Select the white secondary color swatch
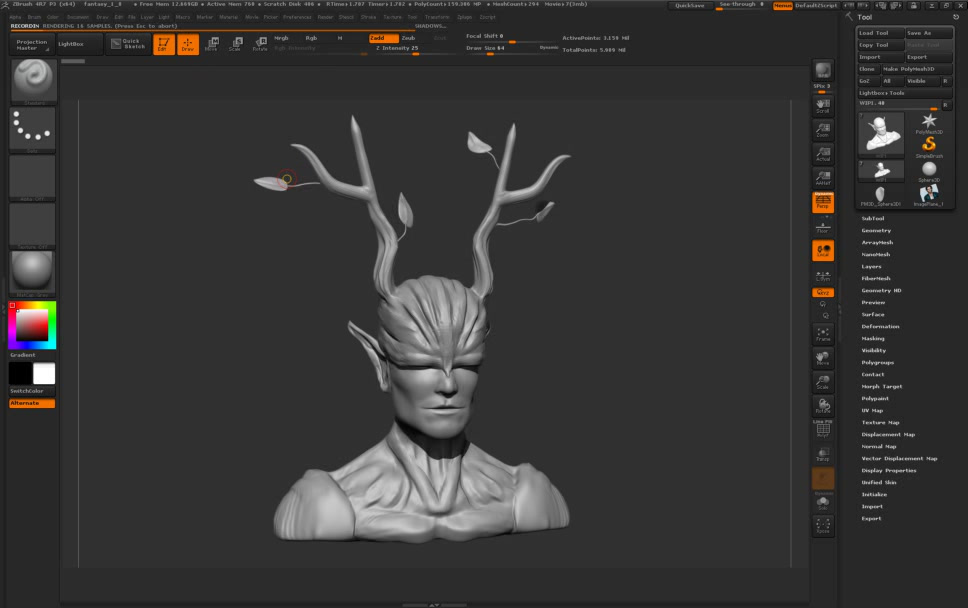The width and height of the screenshot is (968, 608). (44, 374)
